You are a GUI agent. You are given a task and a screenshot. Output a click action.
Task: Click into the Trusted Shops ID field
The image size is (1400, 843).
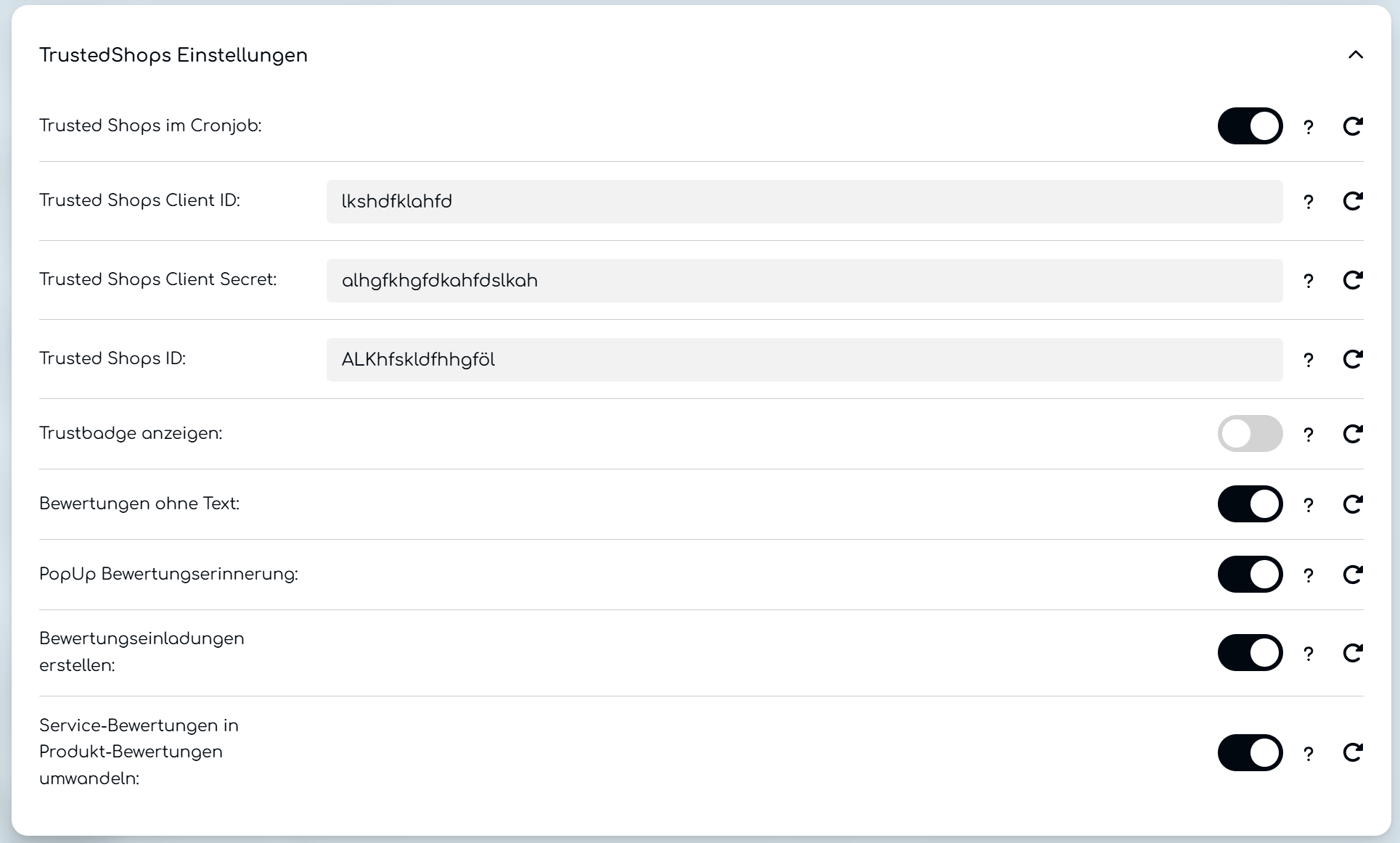(803, 360)
